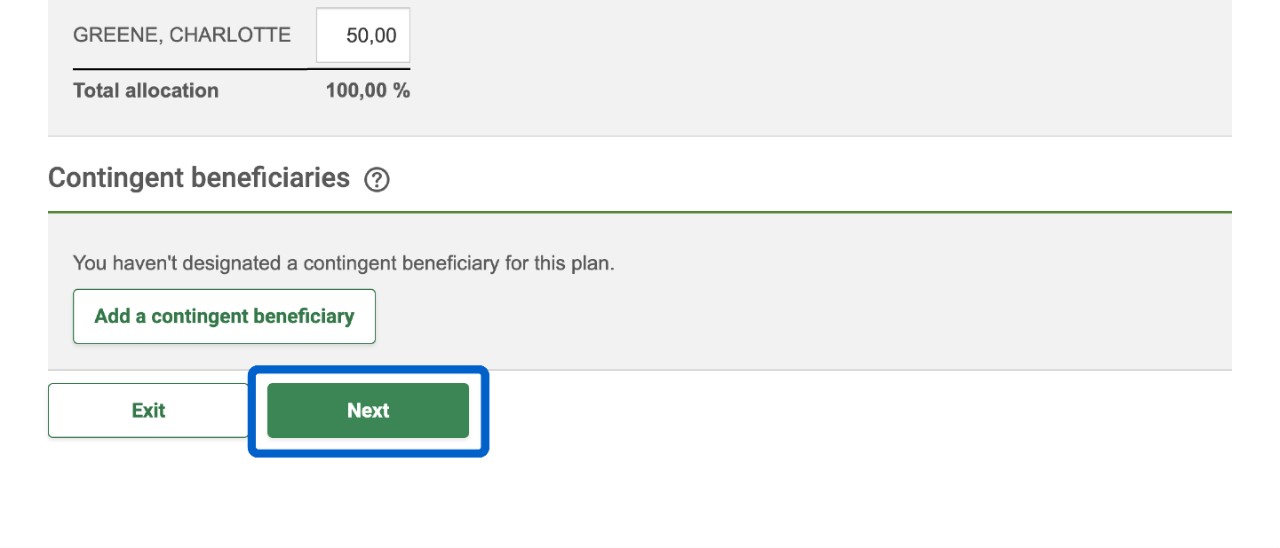Click the Contingent beneficiaries heading
1280x548 pixels.
click(x=199, y=178)
